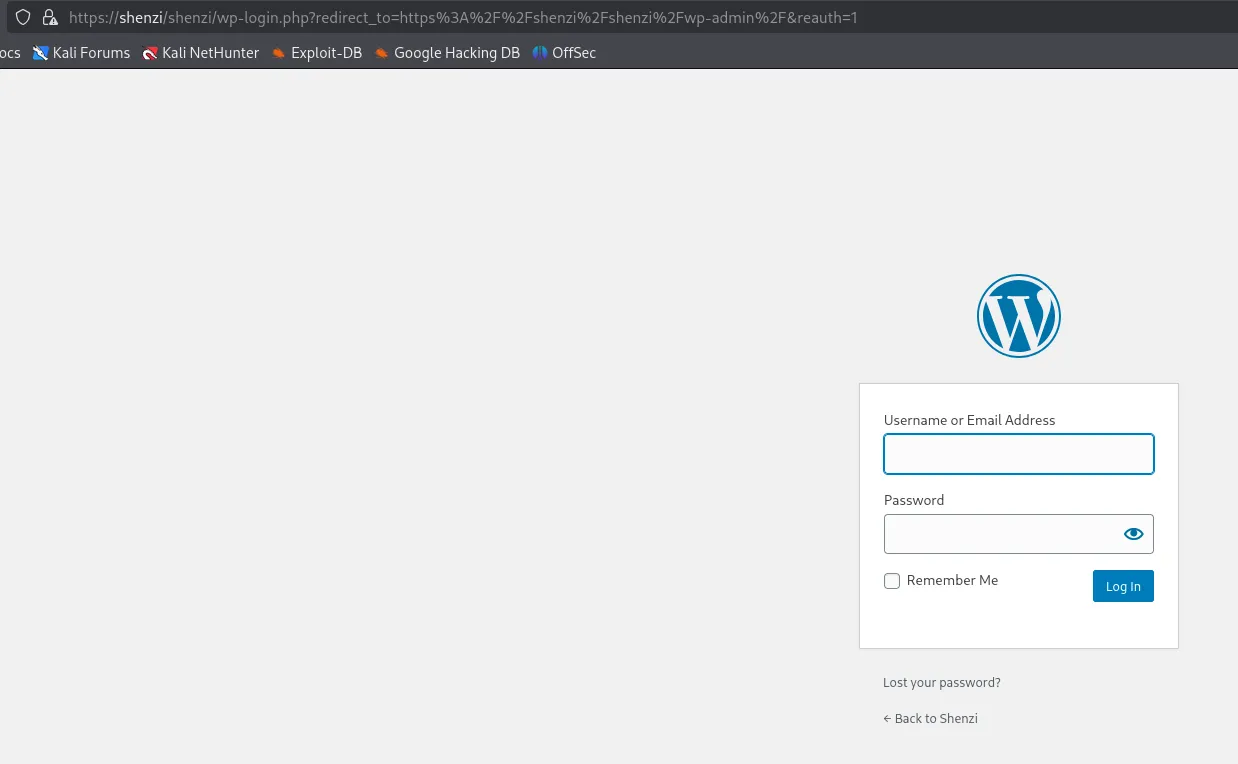Focus the Username or Email Address field
The image size is (1238, 764).
coord(1018,454)
